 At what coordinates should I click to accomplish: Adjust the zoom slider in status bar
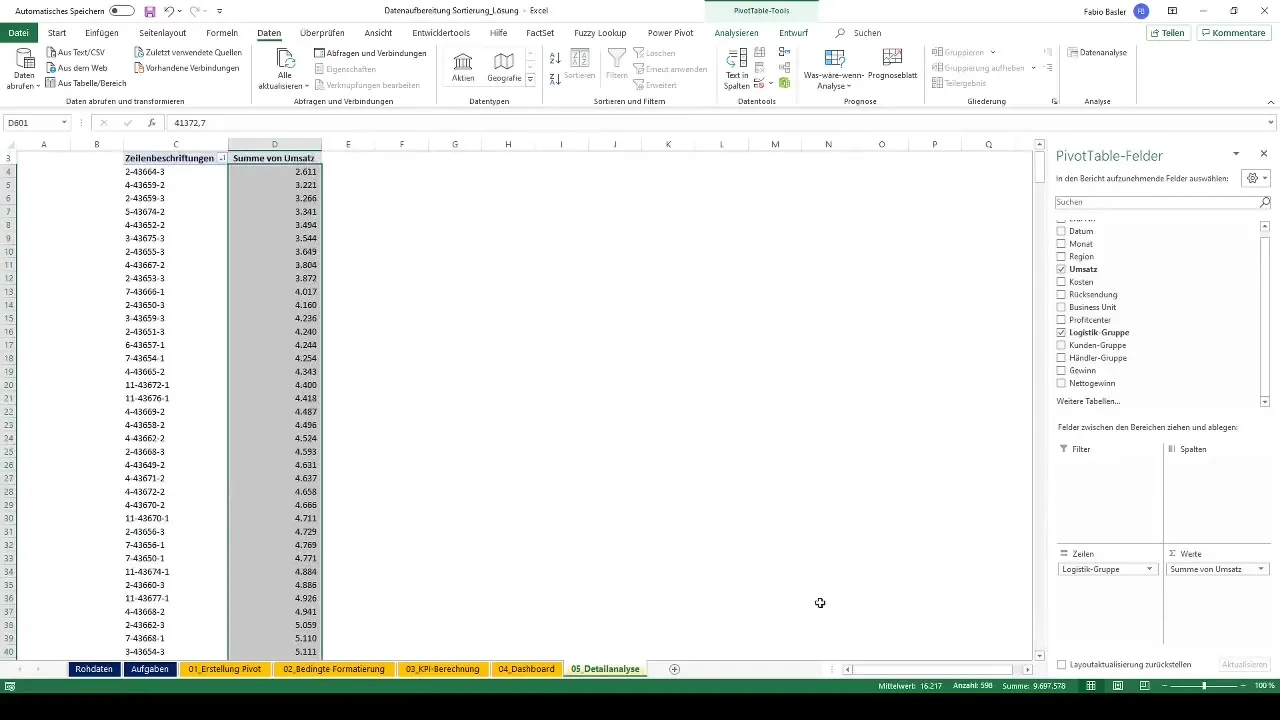(x=1204, y=685)
